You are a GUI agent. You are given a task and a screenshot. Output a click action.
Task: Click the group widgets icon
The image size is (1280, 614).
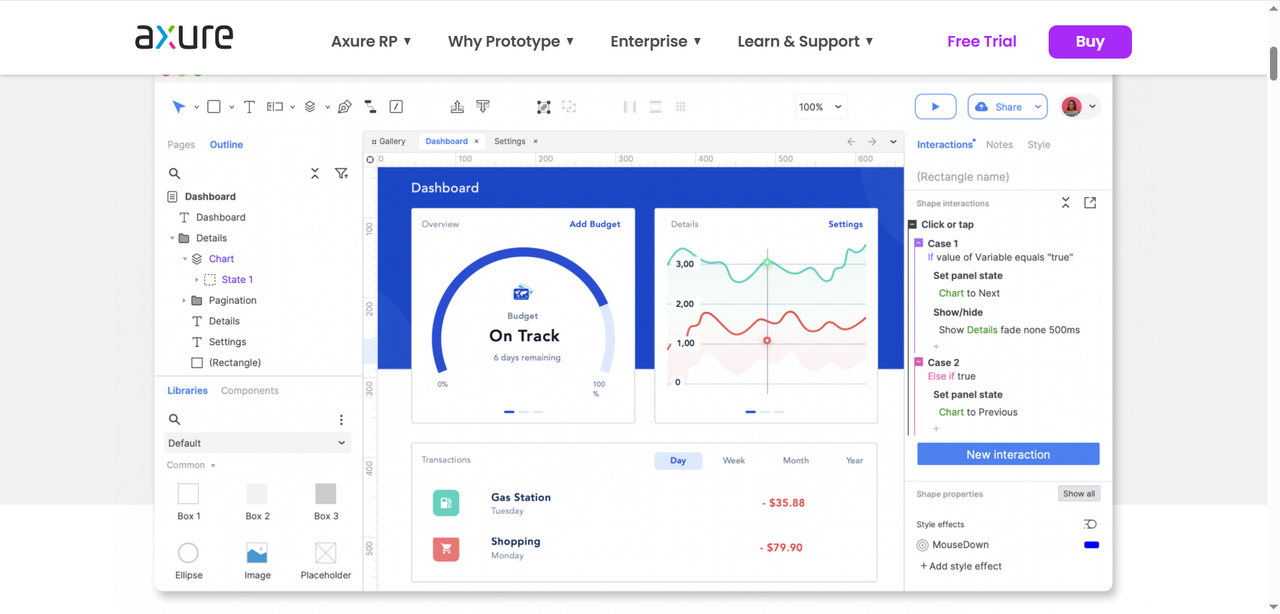point(544,107)
